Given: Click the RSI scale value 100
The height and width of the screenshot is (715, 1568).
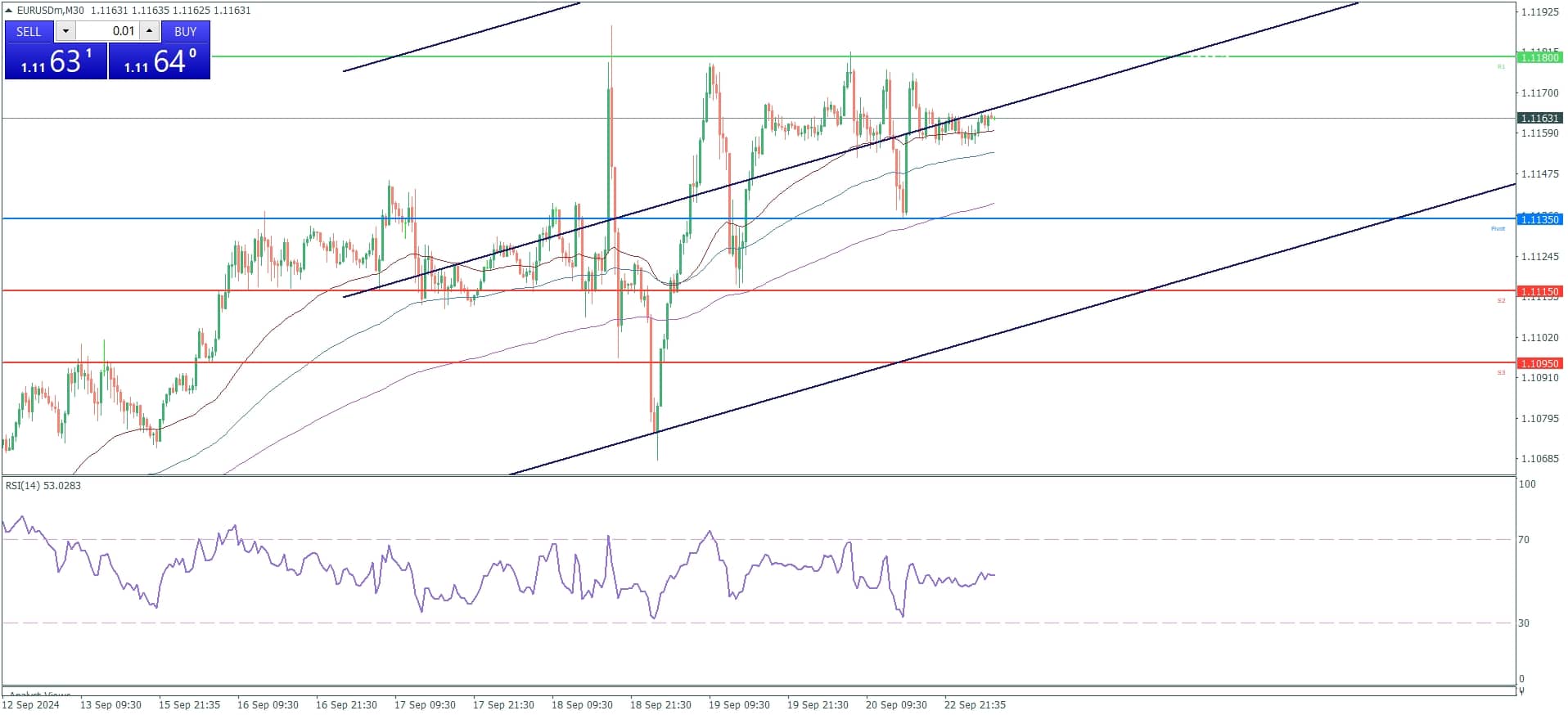Looking at the screenshot, I should coord(1527,484).
